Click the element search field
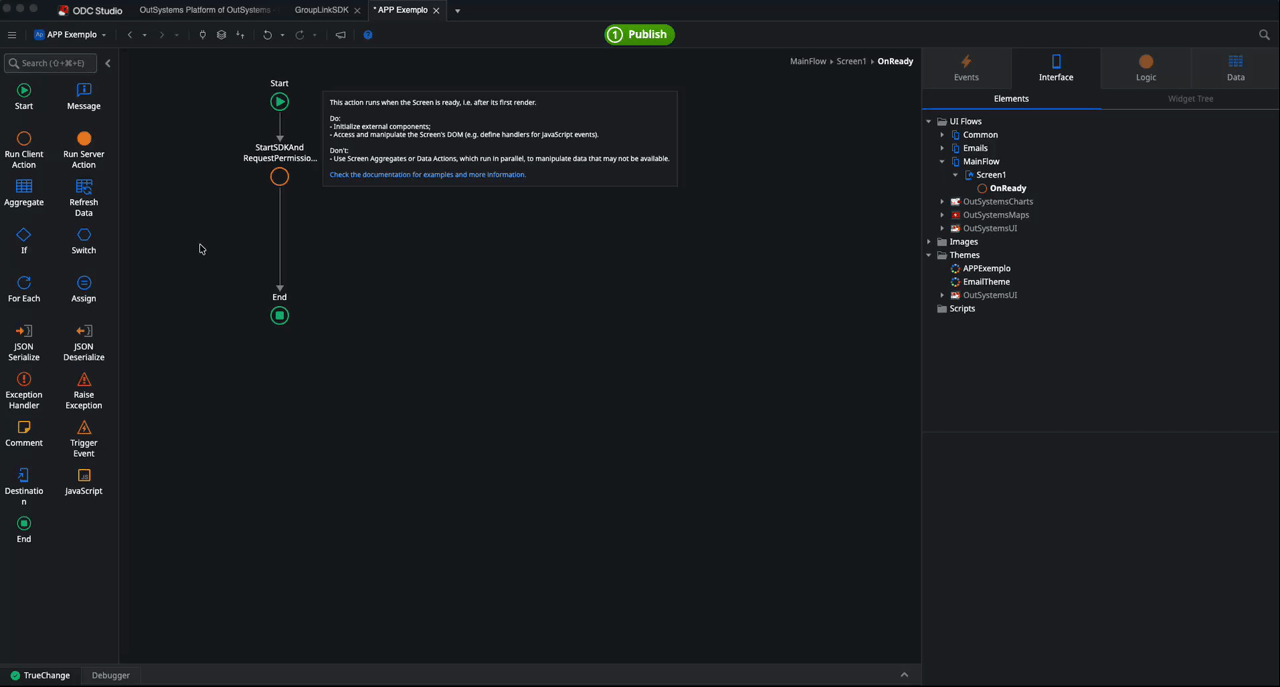 coord(52,62)
